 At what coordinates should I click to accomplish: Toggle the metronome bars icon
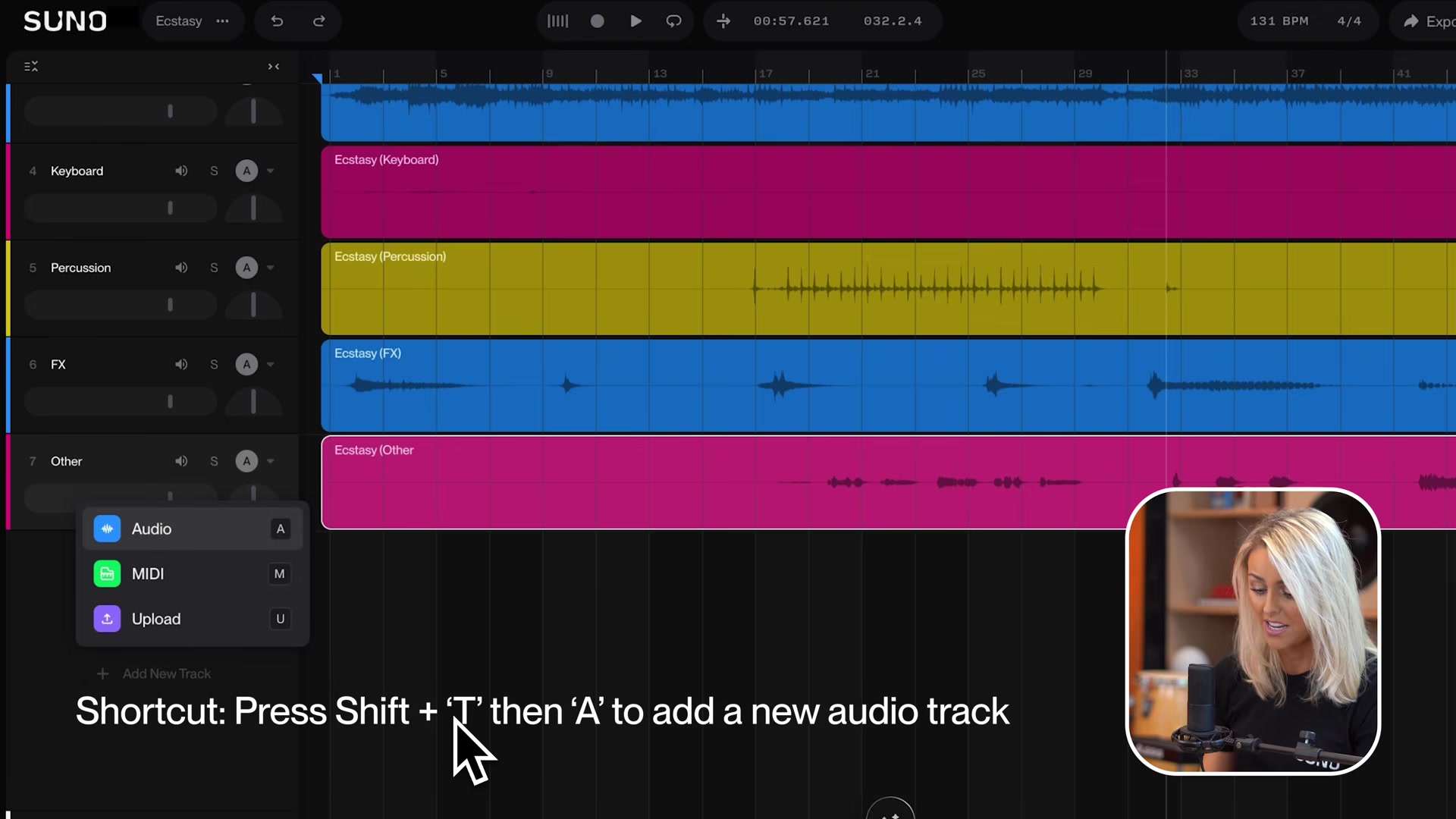[557, 21]
